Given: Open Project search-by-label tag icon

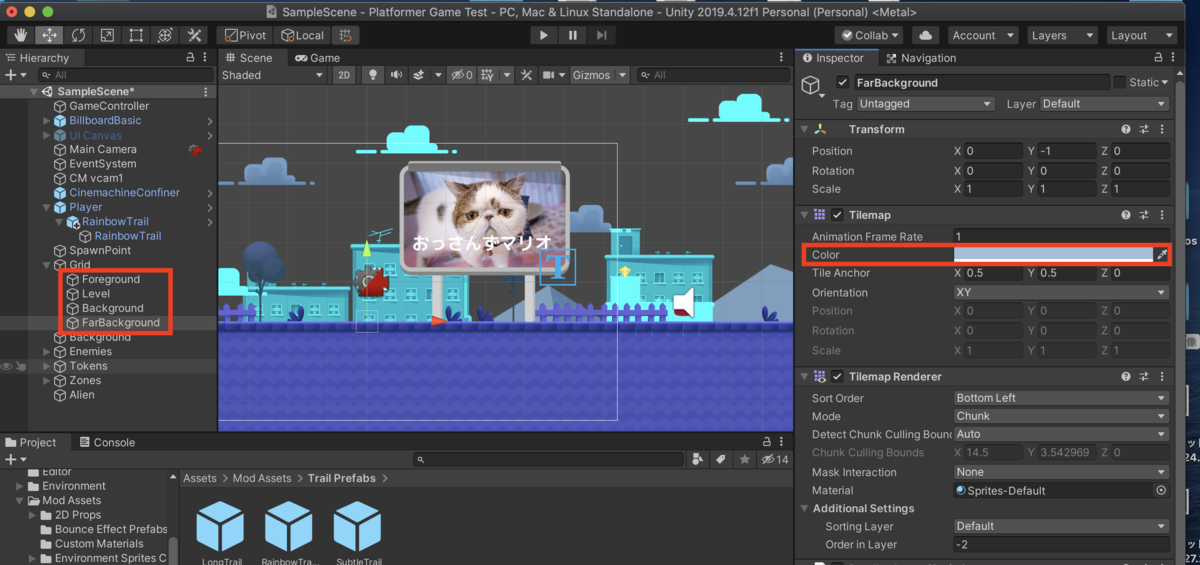Looking at the screenshot, I should pyautogui.click(x=719, y=460).
